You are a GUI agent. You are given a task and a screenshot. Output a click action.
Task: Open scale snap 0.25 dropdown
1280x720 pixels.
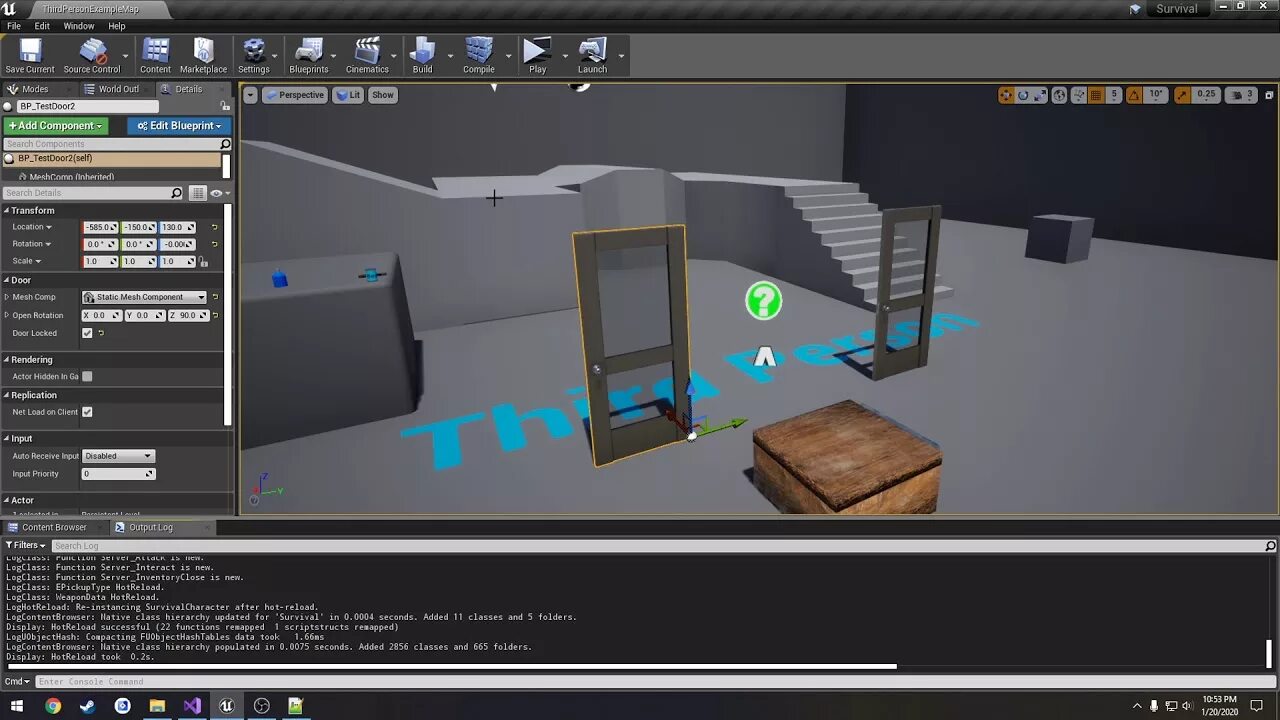pos(1206,95)
